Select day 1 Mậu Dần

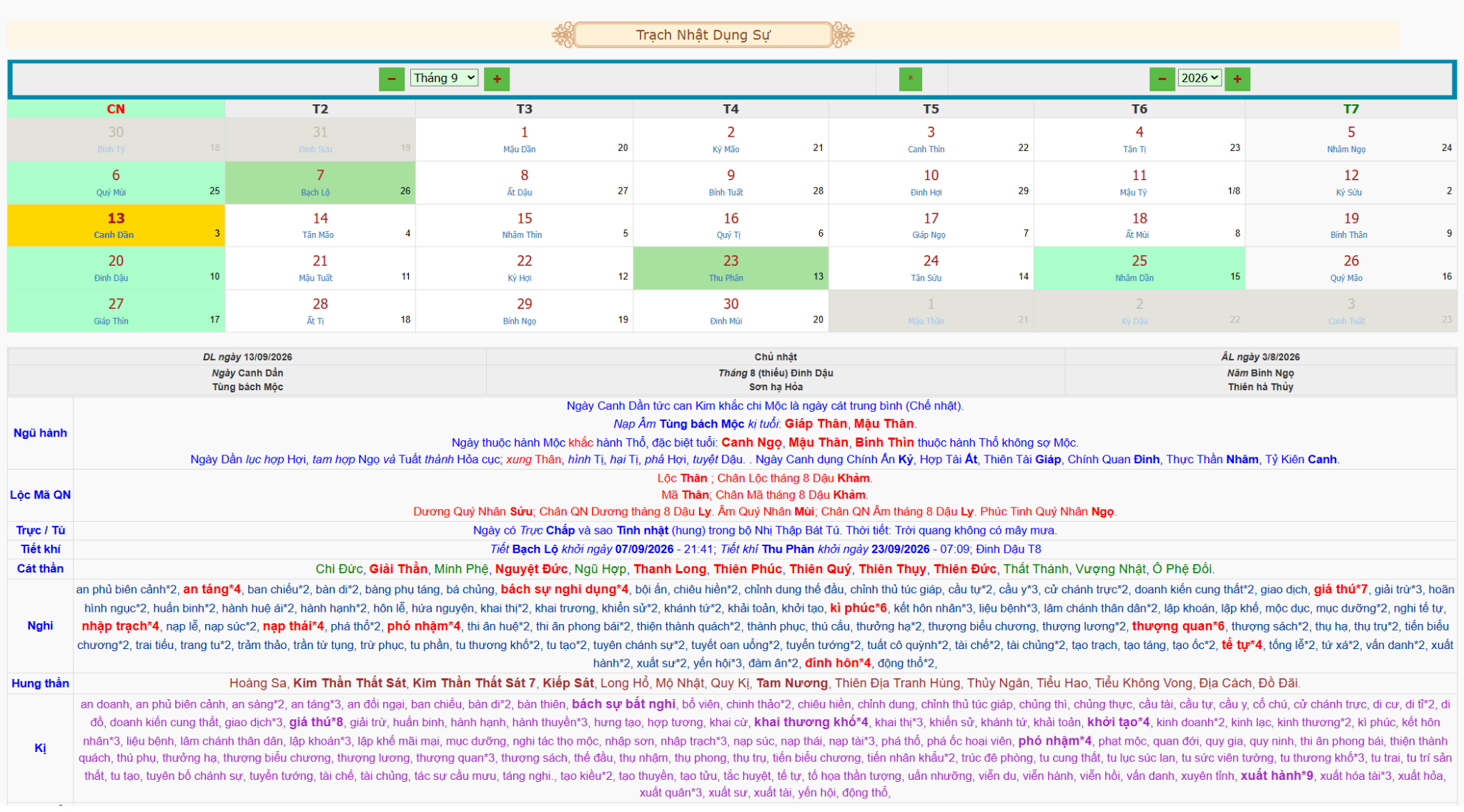pyautogui.click(x=524, y=140)
